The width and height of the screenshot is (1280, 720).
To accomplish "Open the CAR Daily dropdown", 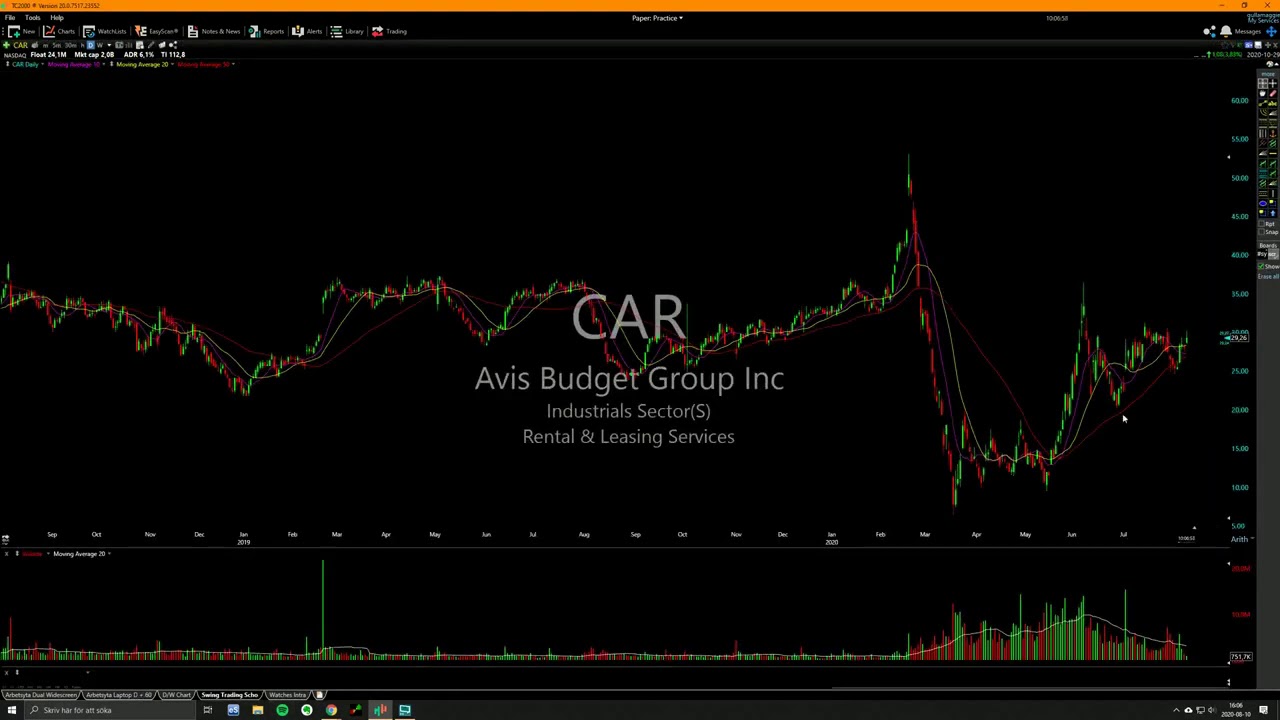I will [43, 65].
